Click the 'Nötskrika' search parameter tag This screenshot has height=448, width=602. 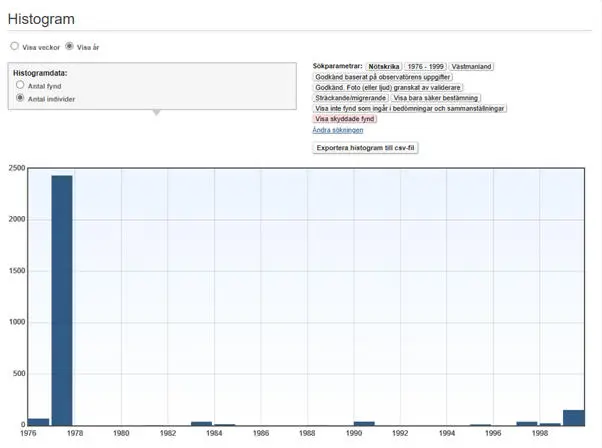coord(383,66)
